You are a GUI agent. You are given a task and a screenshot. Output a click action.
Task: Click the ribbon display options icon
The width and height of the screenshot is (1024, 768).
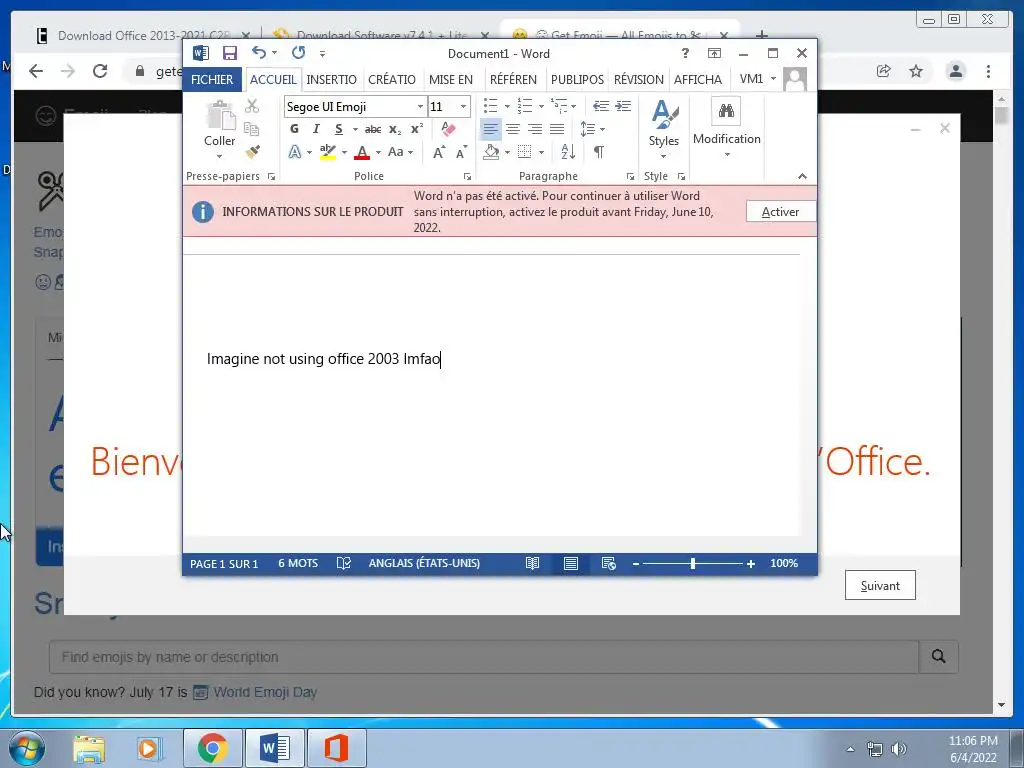[x=714, y=53]
